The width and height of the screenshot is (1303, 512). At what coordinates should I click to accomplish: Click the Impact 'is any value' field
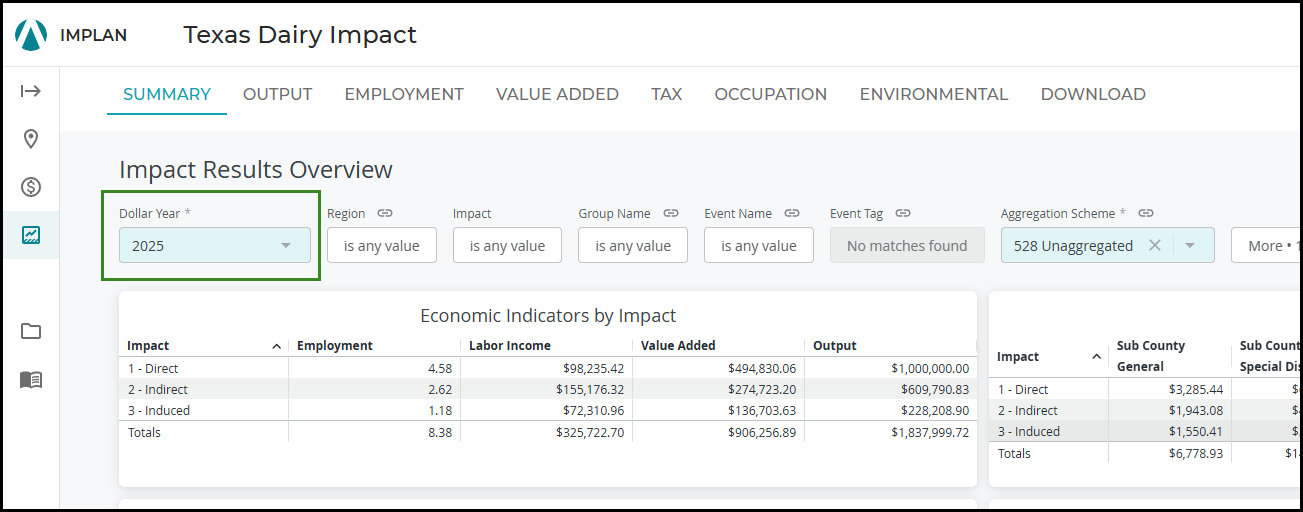point(507,245)
